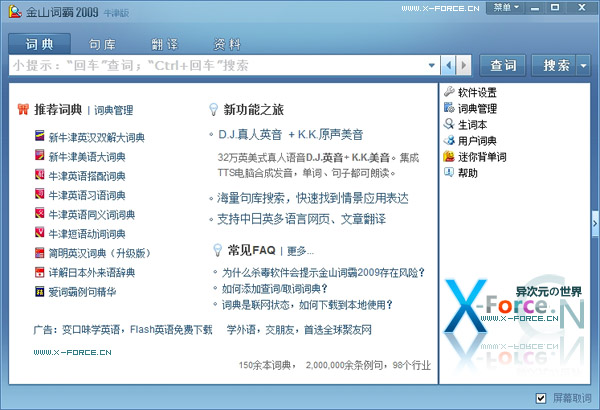Open 牛津短语动词词典 link

[x=87, y=234]
